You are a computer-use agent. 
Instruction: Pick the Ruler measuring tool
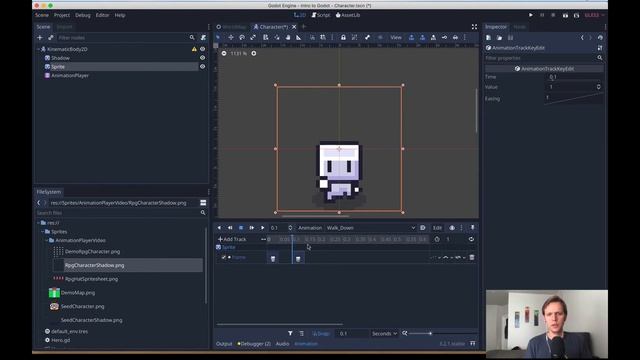[x=298, y=38]
